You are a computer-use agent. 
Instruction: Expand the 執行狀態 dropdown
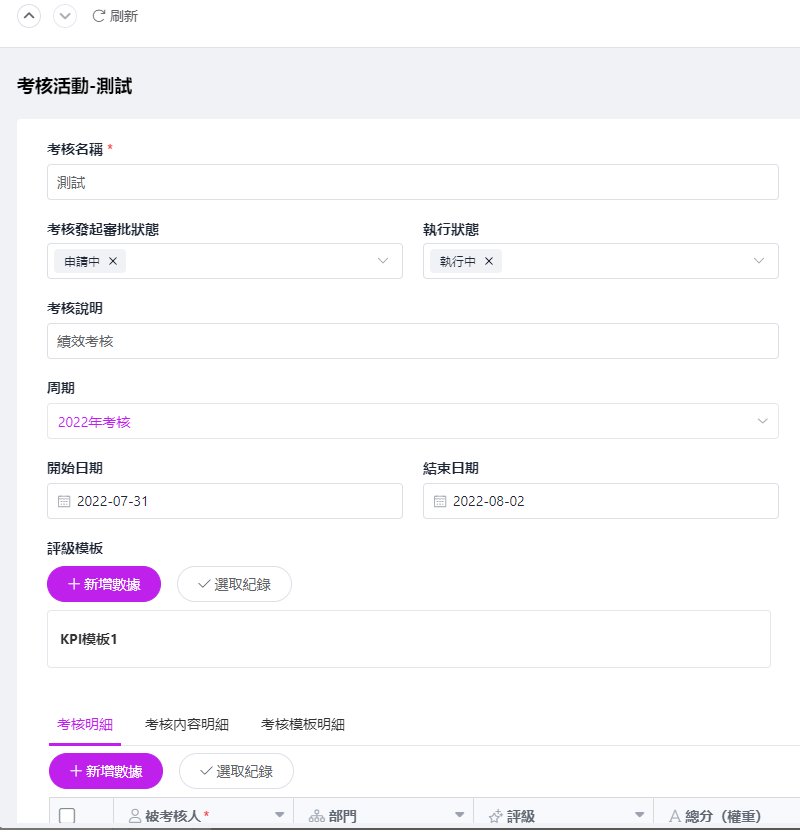(759, 261)
